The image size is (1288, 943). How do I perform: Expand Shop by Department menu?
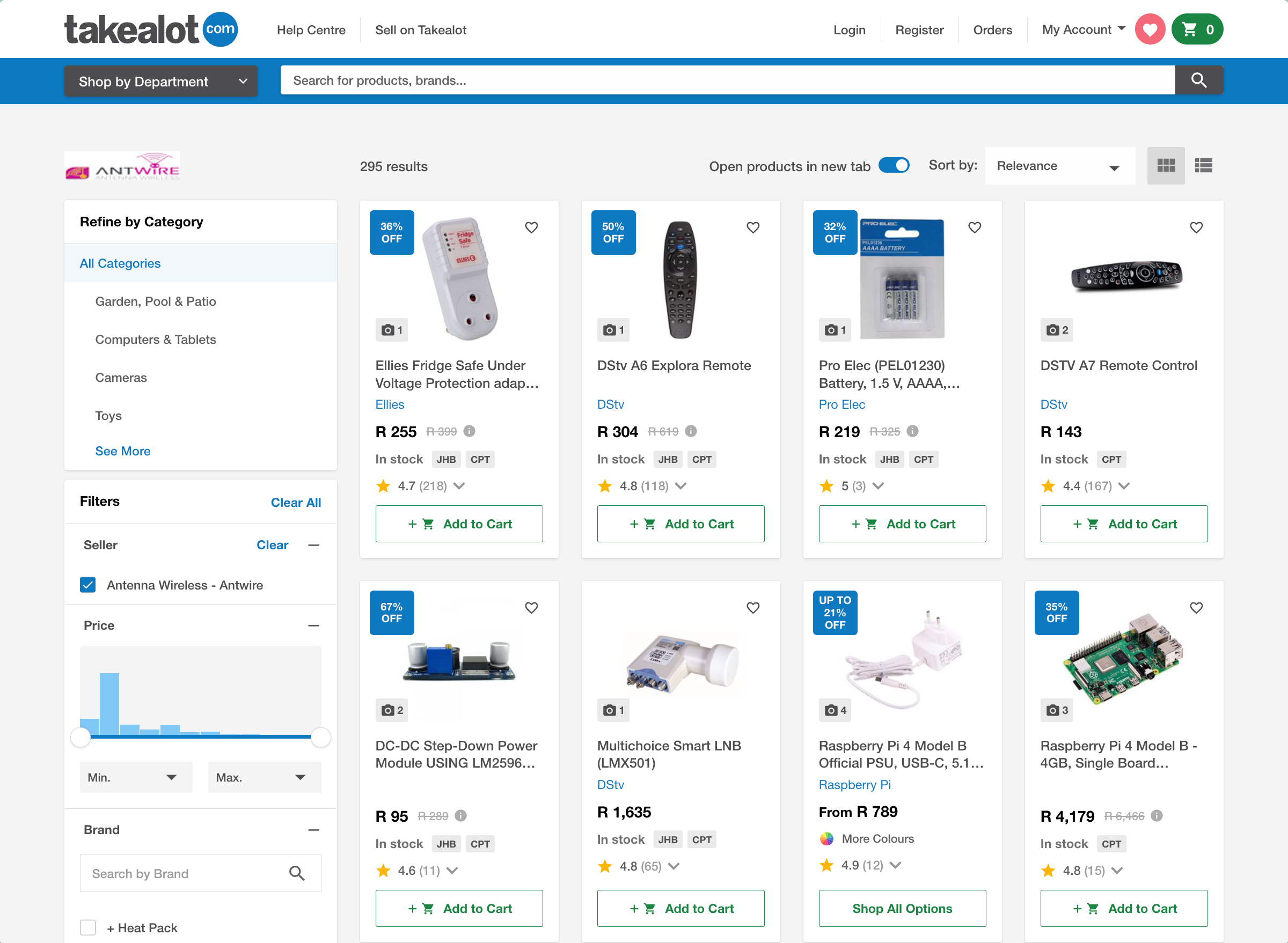[161, 81]
